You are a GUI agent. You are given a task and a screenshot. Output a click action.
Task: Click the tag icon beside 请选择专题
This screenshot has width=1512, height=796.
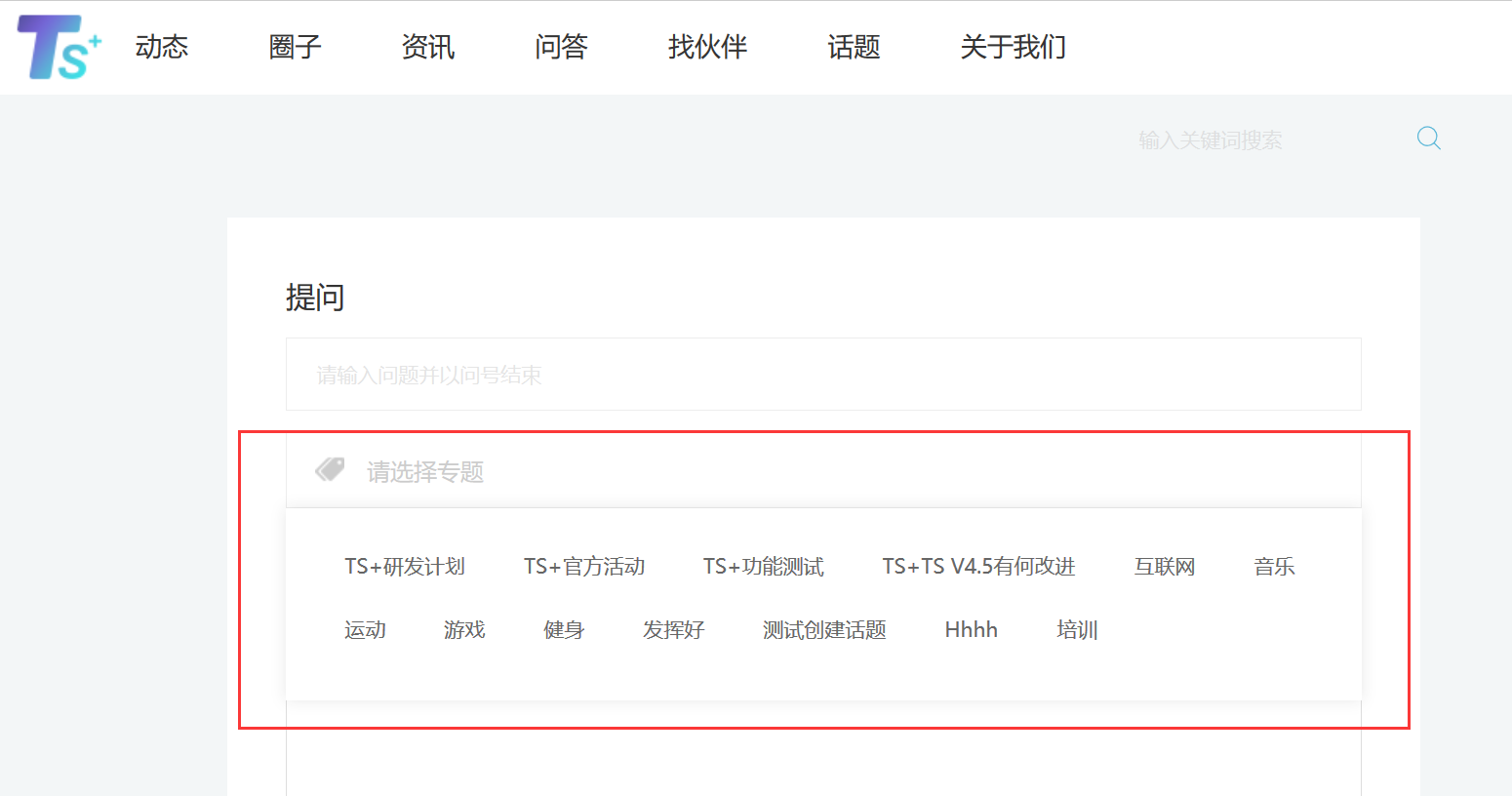330,470
